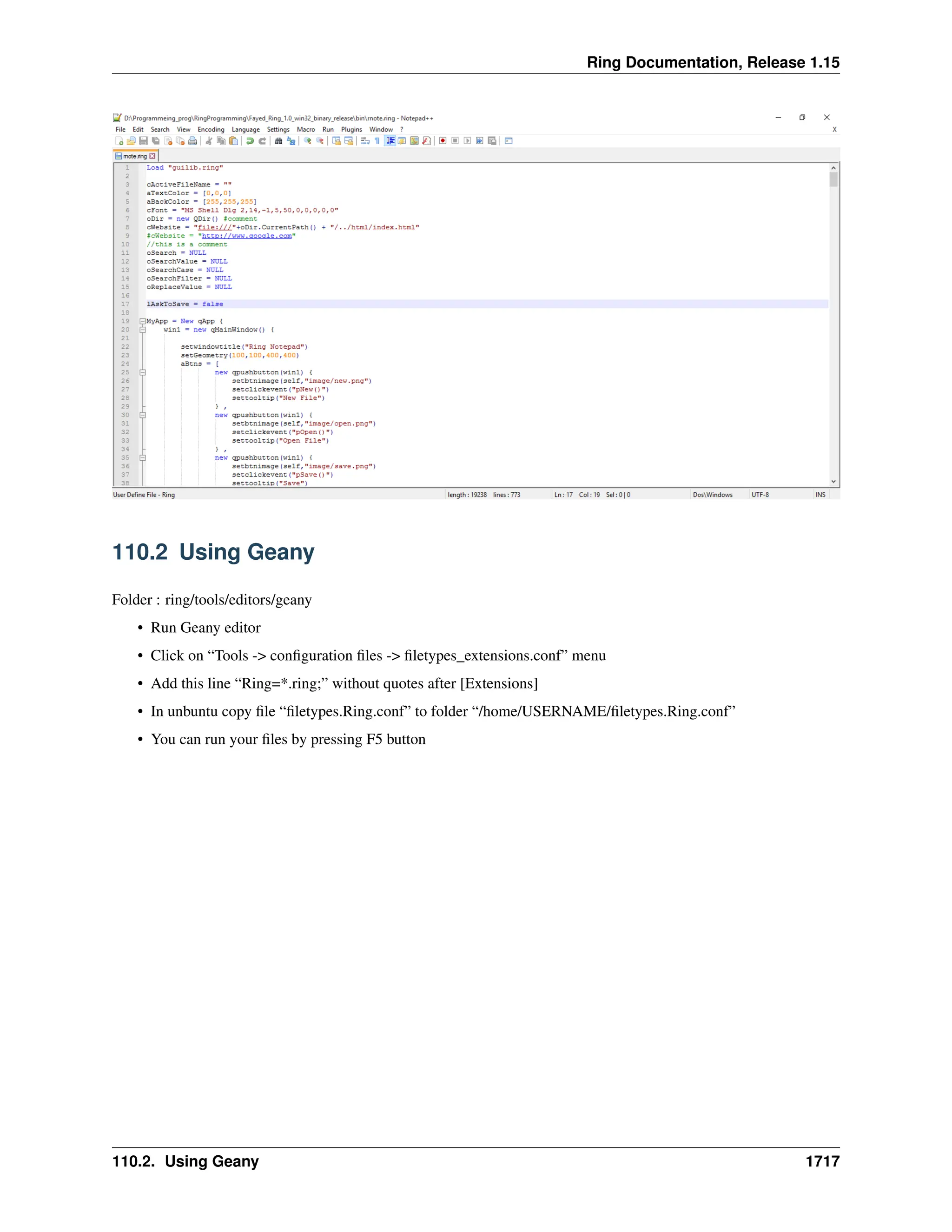Screen dimensions: 952x1232
Task: Toggle show all characters pilcrow icon
Action: pos(377,141)
